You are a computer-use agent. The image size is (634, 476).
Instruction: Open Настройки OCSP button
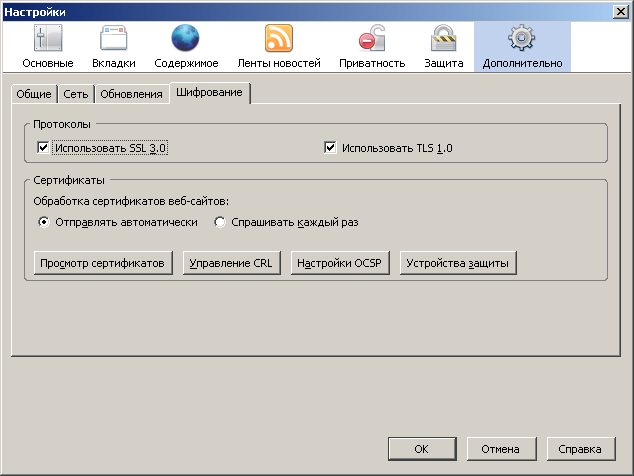[x=340, y=263]
